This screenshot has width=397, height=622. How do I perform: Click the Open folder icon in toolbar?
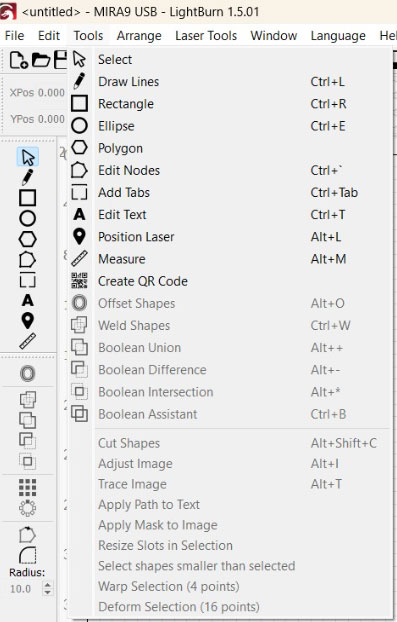pyautogui.click(x=40, y=60)
